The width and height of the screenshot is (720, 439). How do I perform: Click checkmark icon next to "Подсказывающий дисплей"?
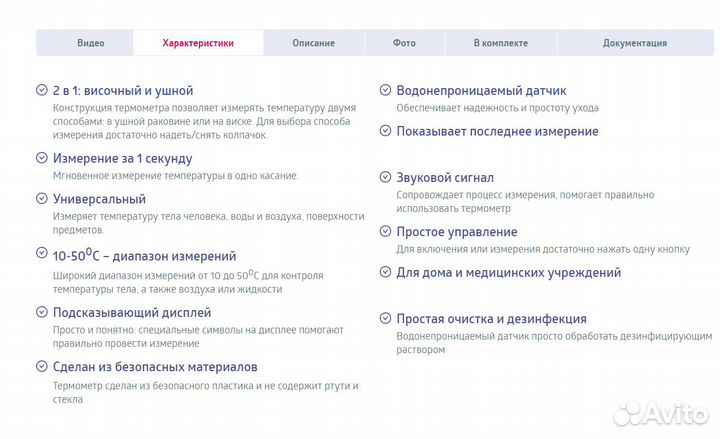tap(41, 312)
